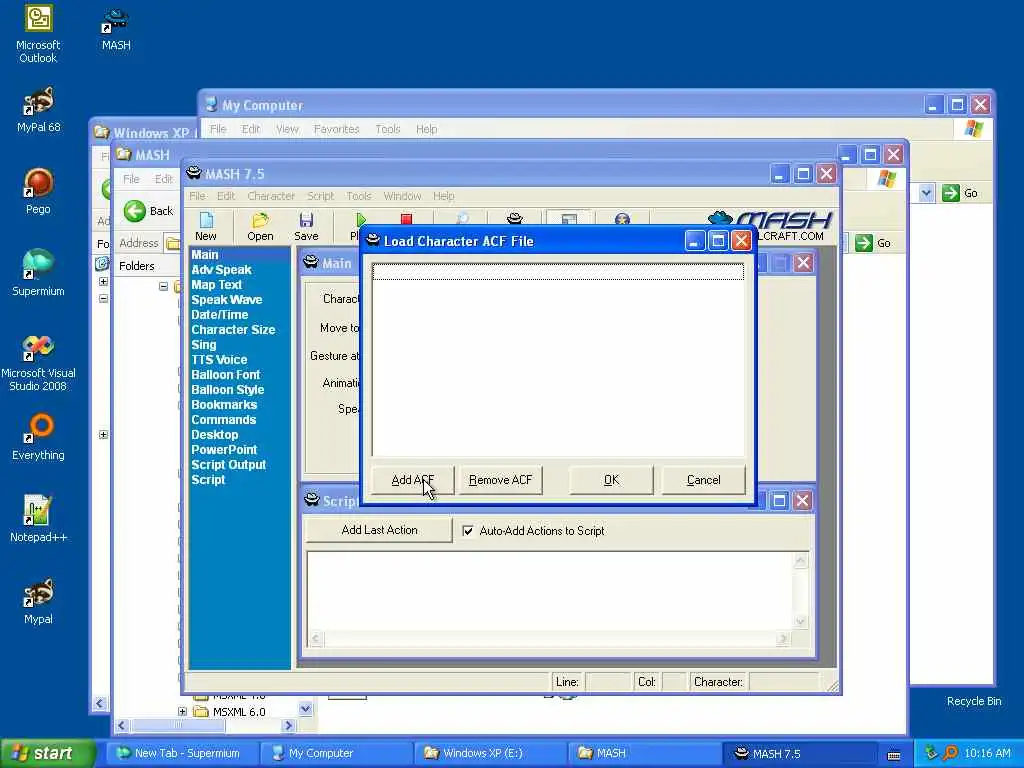1024x768 pixels.
Task: Switch to New Tab - Supermium taskbar button
Action: point(182,754)
